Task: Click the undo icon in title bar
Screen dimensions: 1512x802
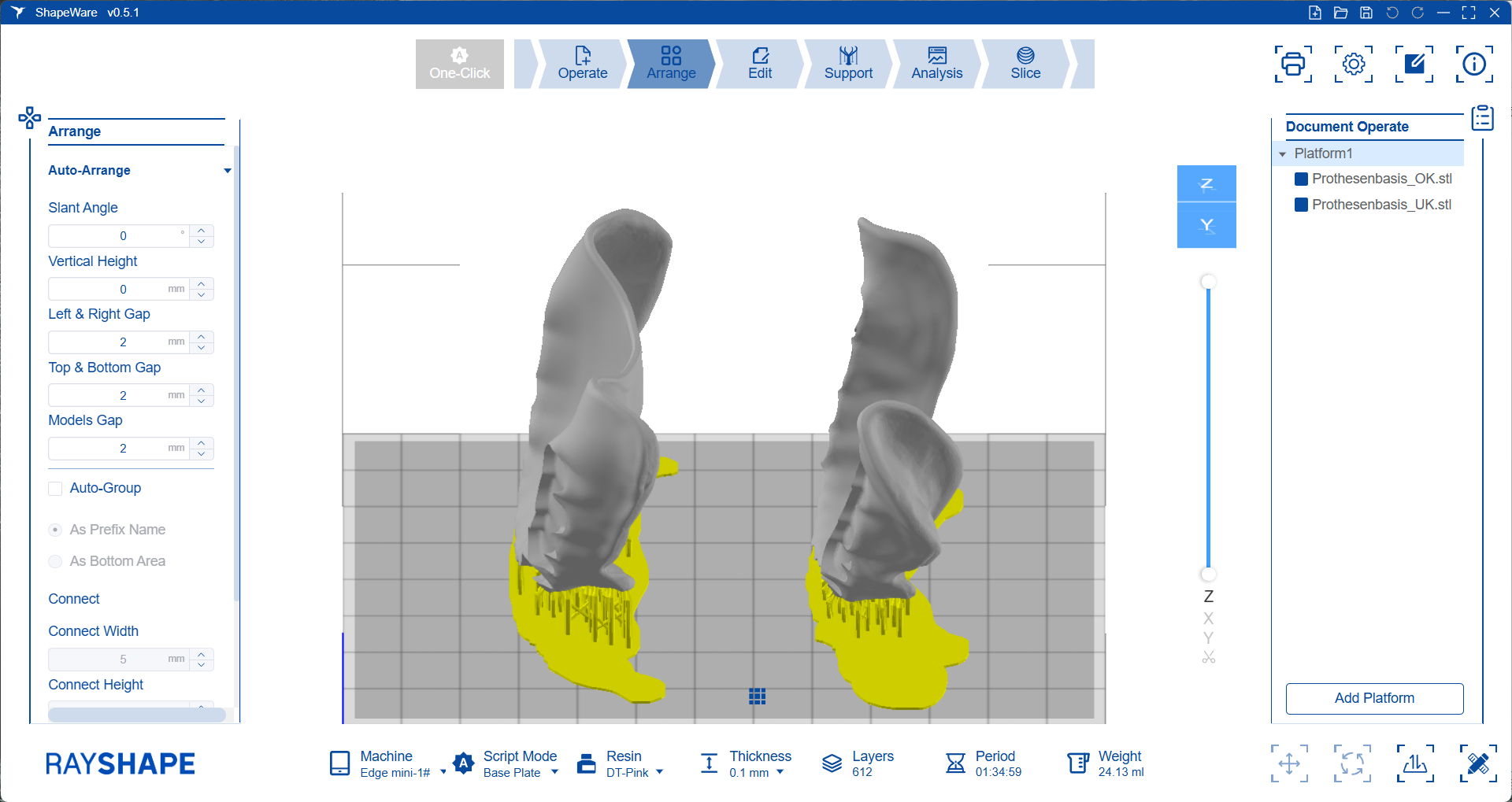Action: pyautogui.click(x=1392, y=13)
